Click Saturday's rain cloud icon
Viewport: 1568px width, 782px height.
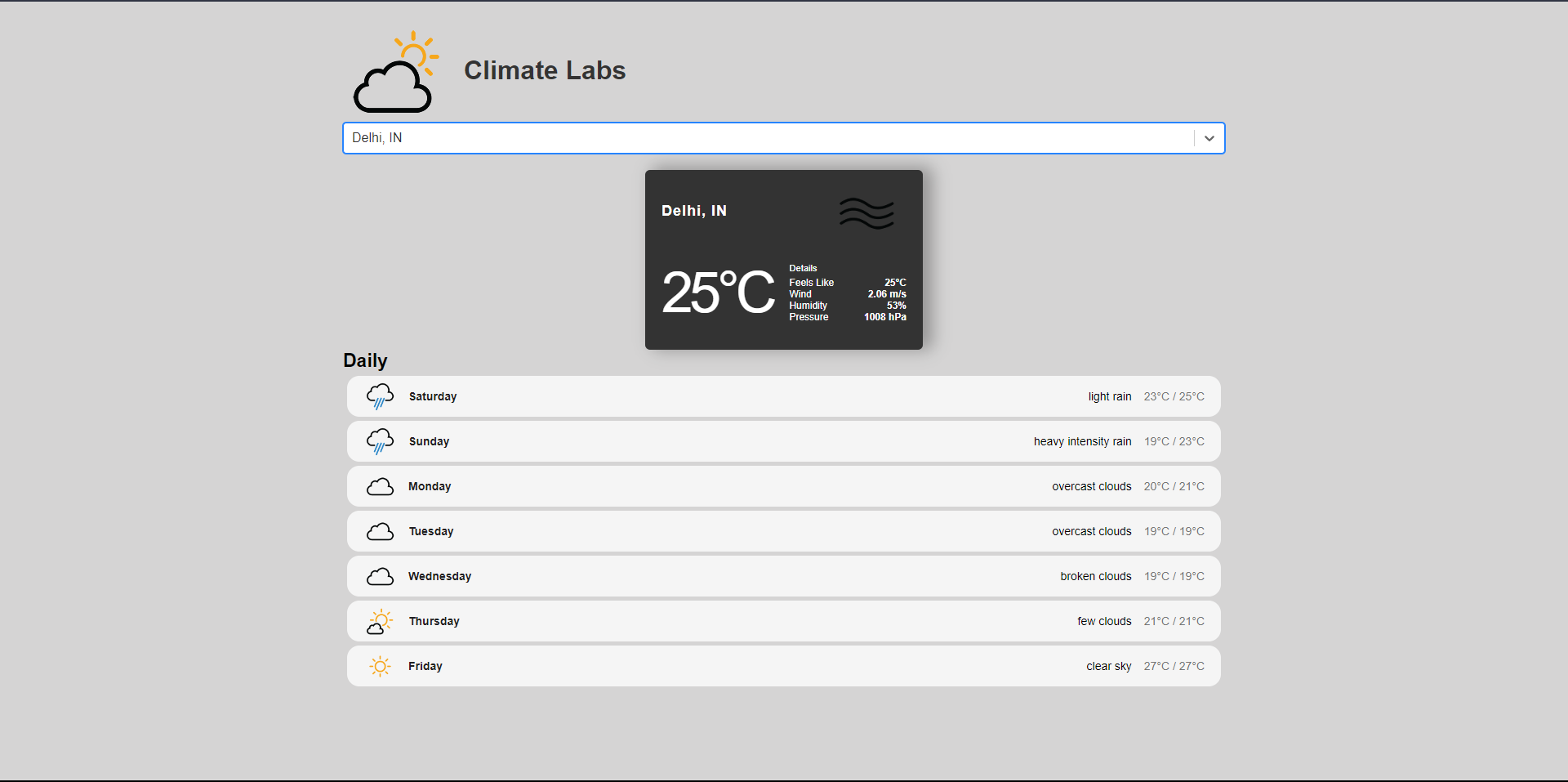380,396
